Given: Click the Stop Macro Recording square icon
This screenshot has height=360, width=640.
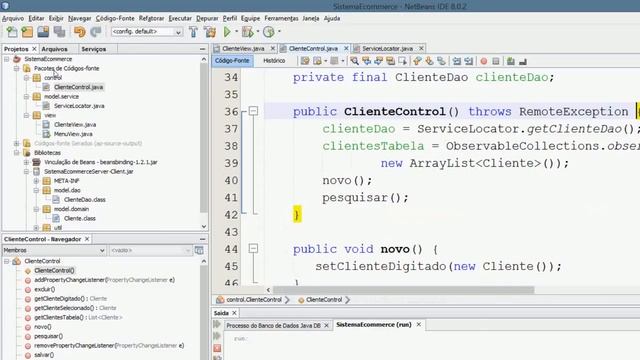Looking at the screenshot, I should tap(496, 61).
